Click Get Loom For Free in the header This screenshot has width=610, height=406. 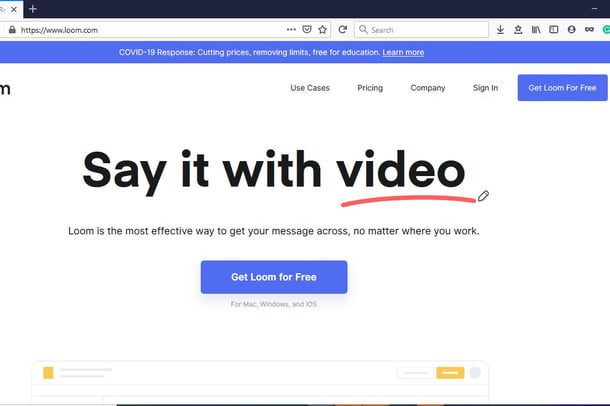(x=562, y=88)
